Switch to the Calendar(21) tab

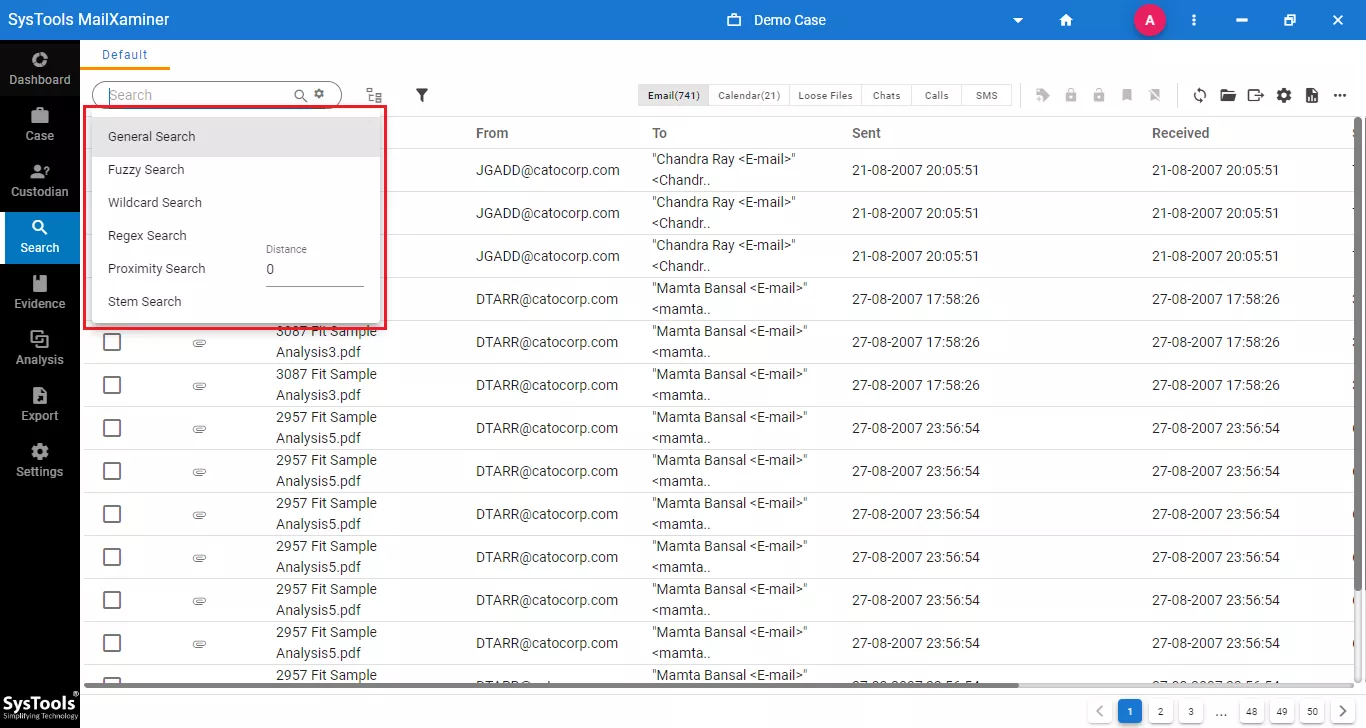click(749, 95)
